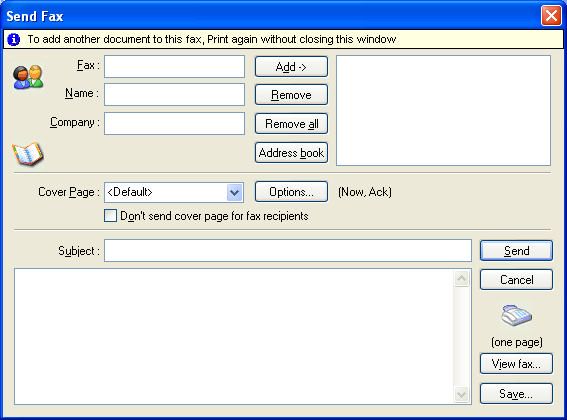Image resolution: width=567 pixels, height=420 pixels.
Task: Open the Default cover page combo box
Action: pyautogui.click(x=174, y=192)
